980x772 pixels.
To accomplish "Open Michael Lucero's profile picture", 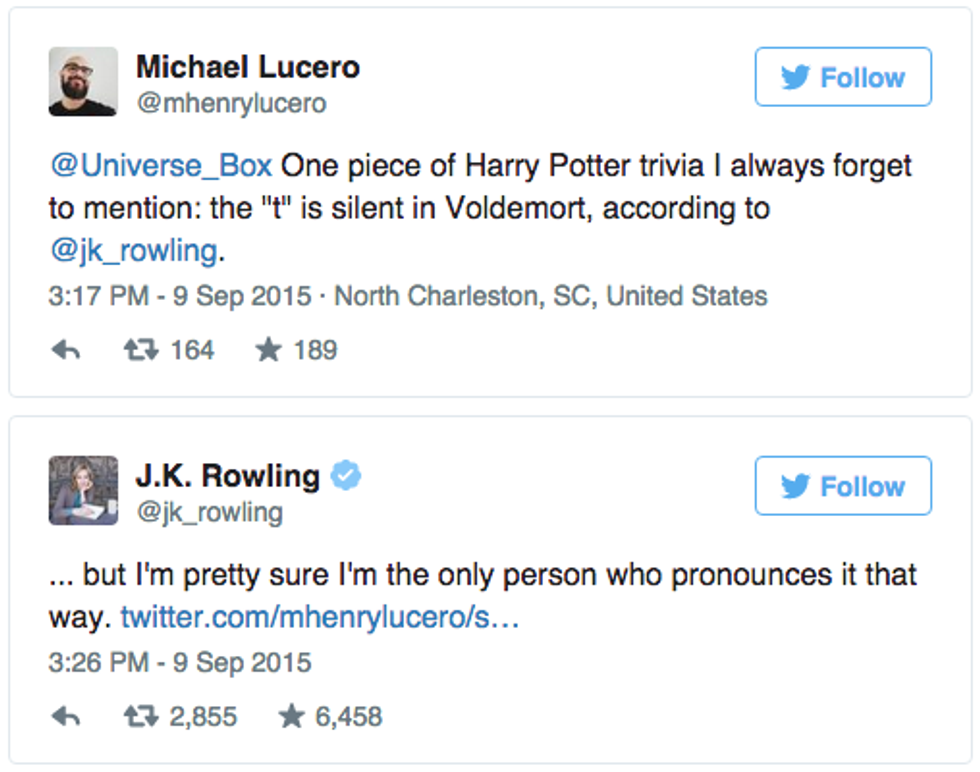I will click(x=83, y=81).
